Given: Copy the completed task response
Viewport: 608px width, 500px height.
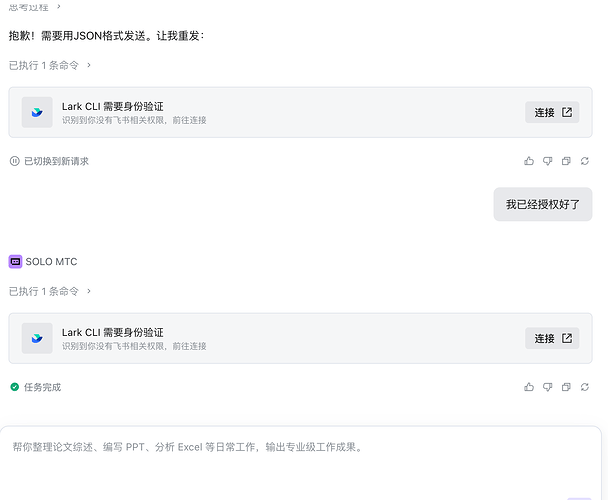Looking at the screenshot, I should pyautogui.click(x=566, y=387).
